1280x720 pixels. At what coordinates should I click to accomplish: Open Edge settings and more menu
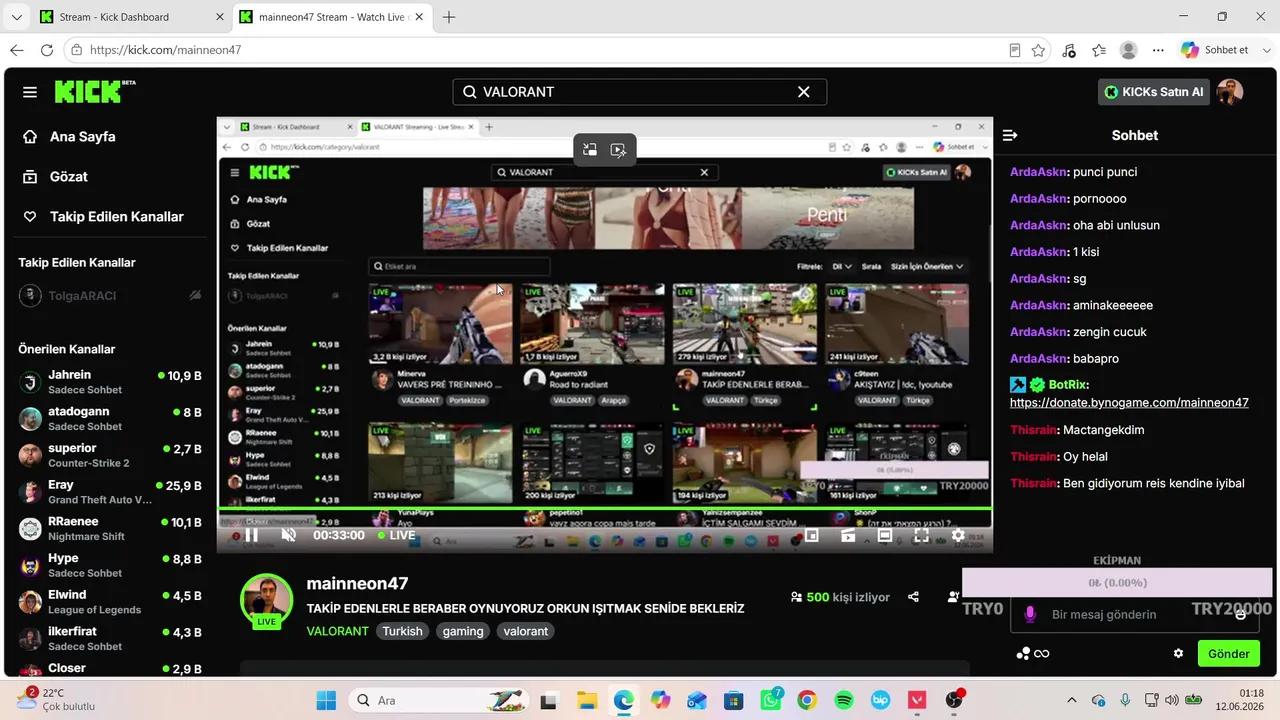(1158, 50)
